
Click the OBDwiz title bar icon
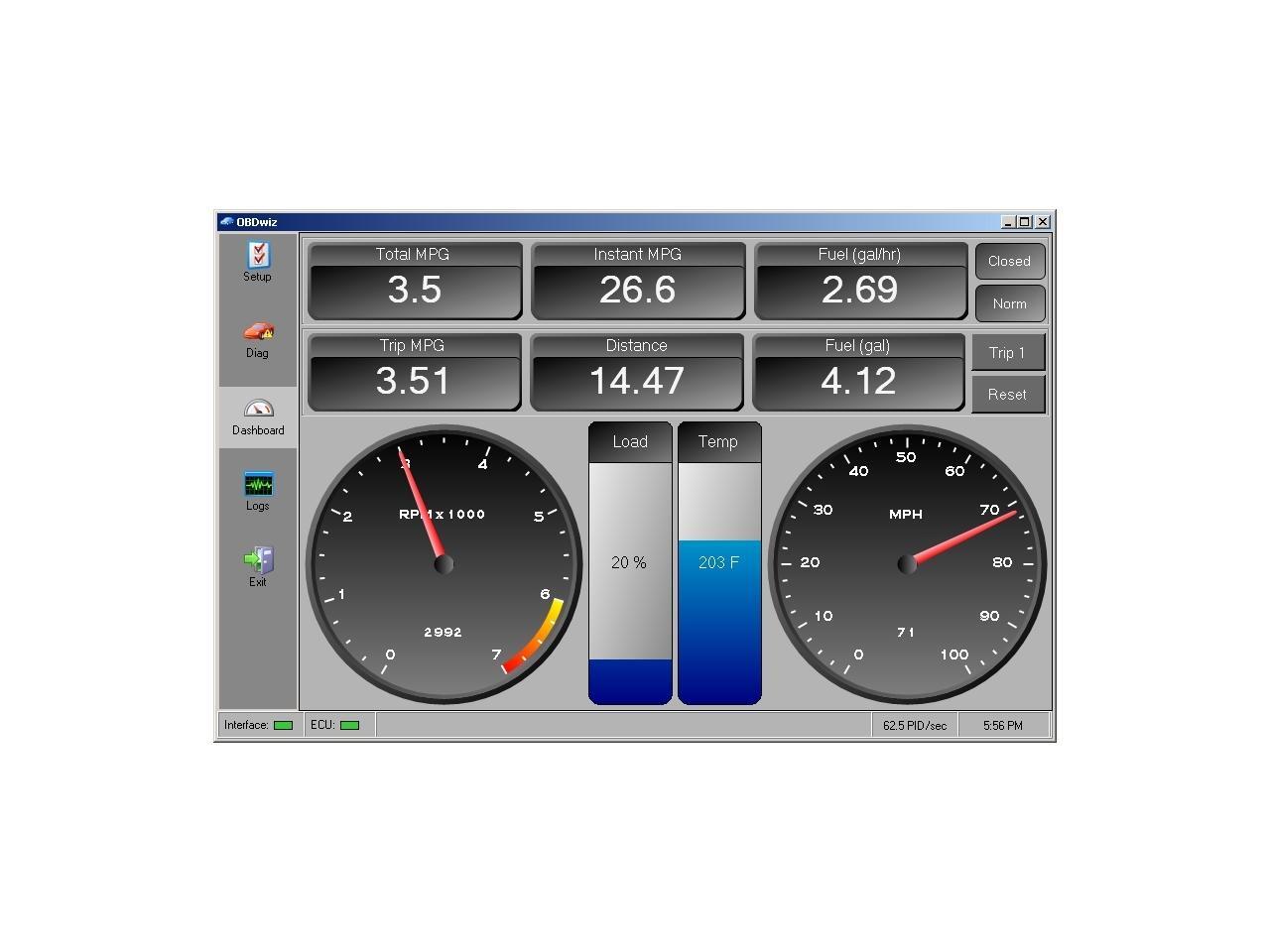coord(226,222)
